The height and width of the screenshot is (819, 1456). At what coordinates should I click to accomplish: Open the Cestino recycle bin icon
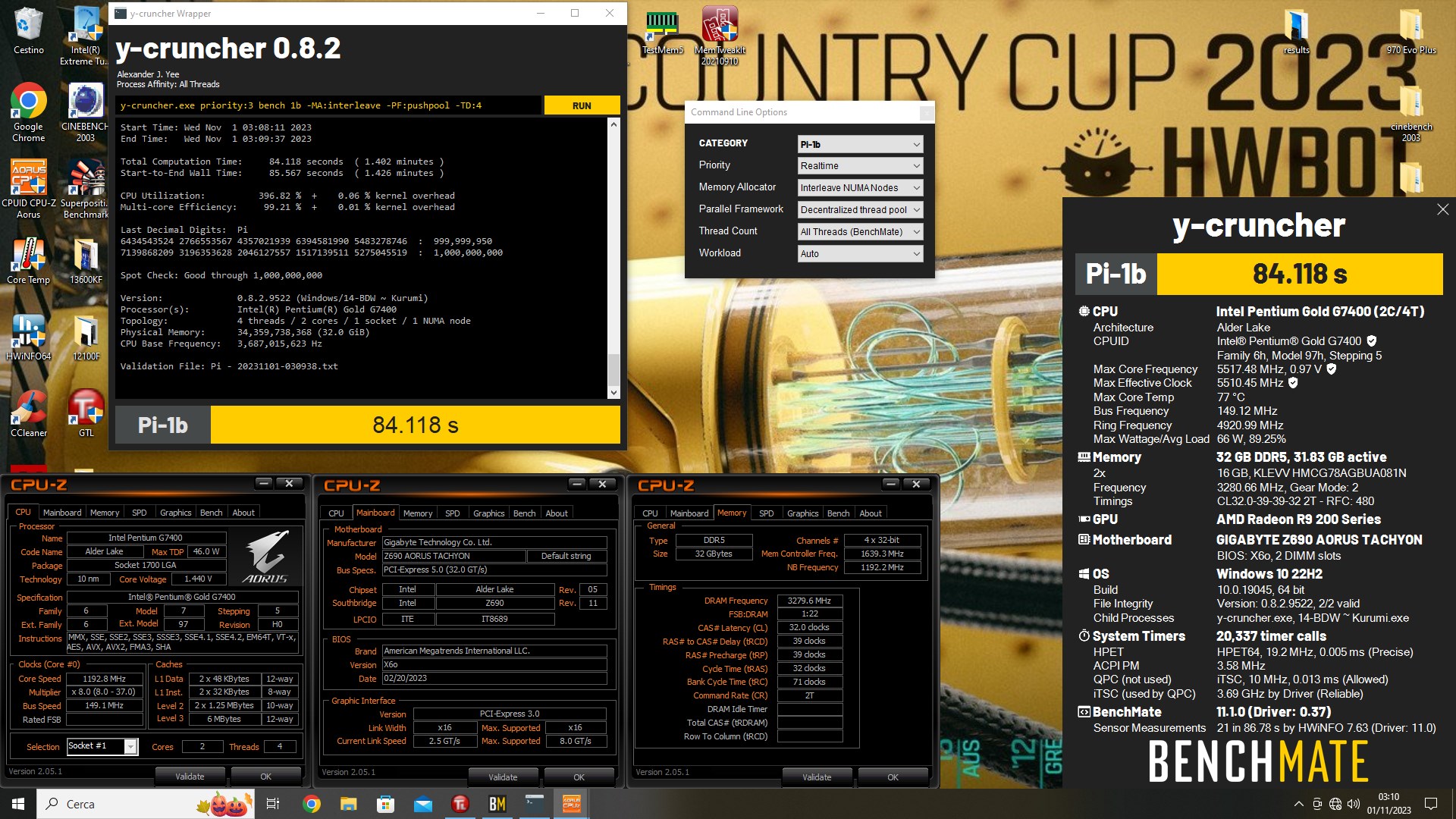coord(28,30)
